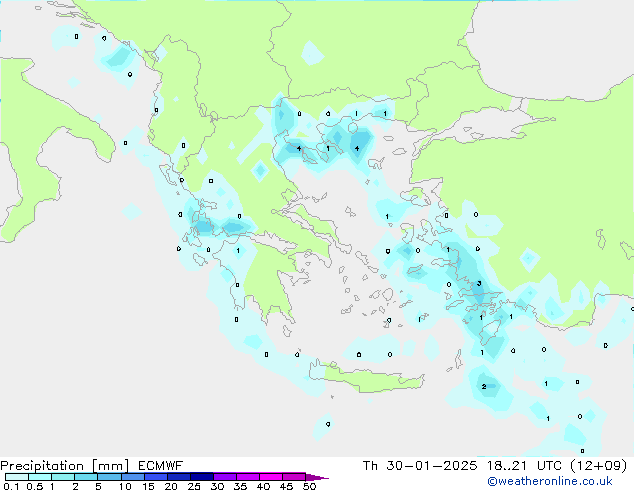Click the 15–20 mm legend color swatch
Image resolution: width=634 pixels, height=490 pixels.
(x=155, y=477)
